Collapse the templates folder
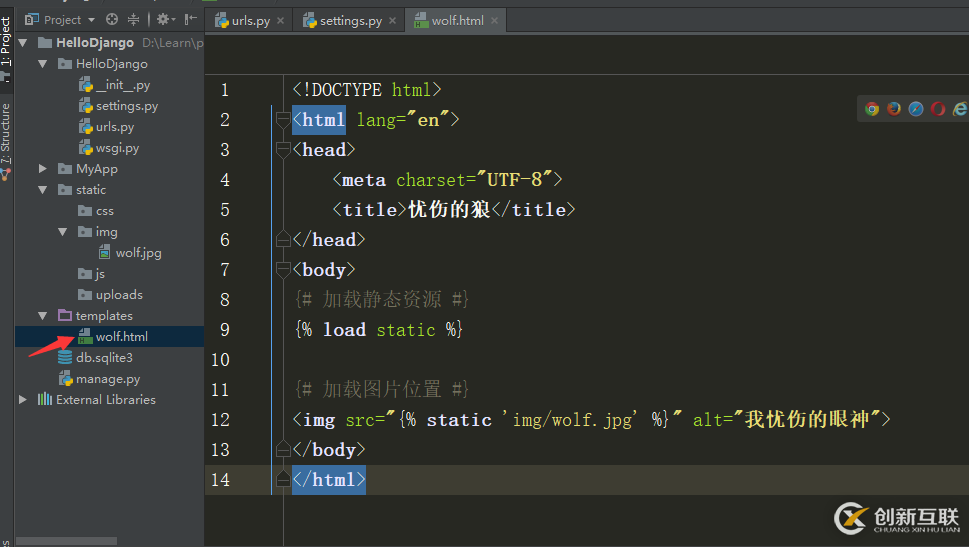The width and height of the screenshot is (969, 547). 43,316
